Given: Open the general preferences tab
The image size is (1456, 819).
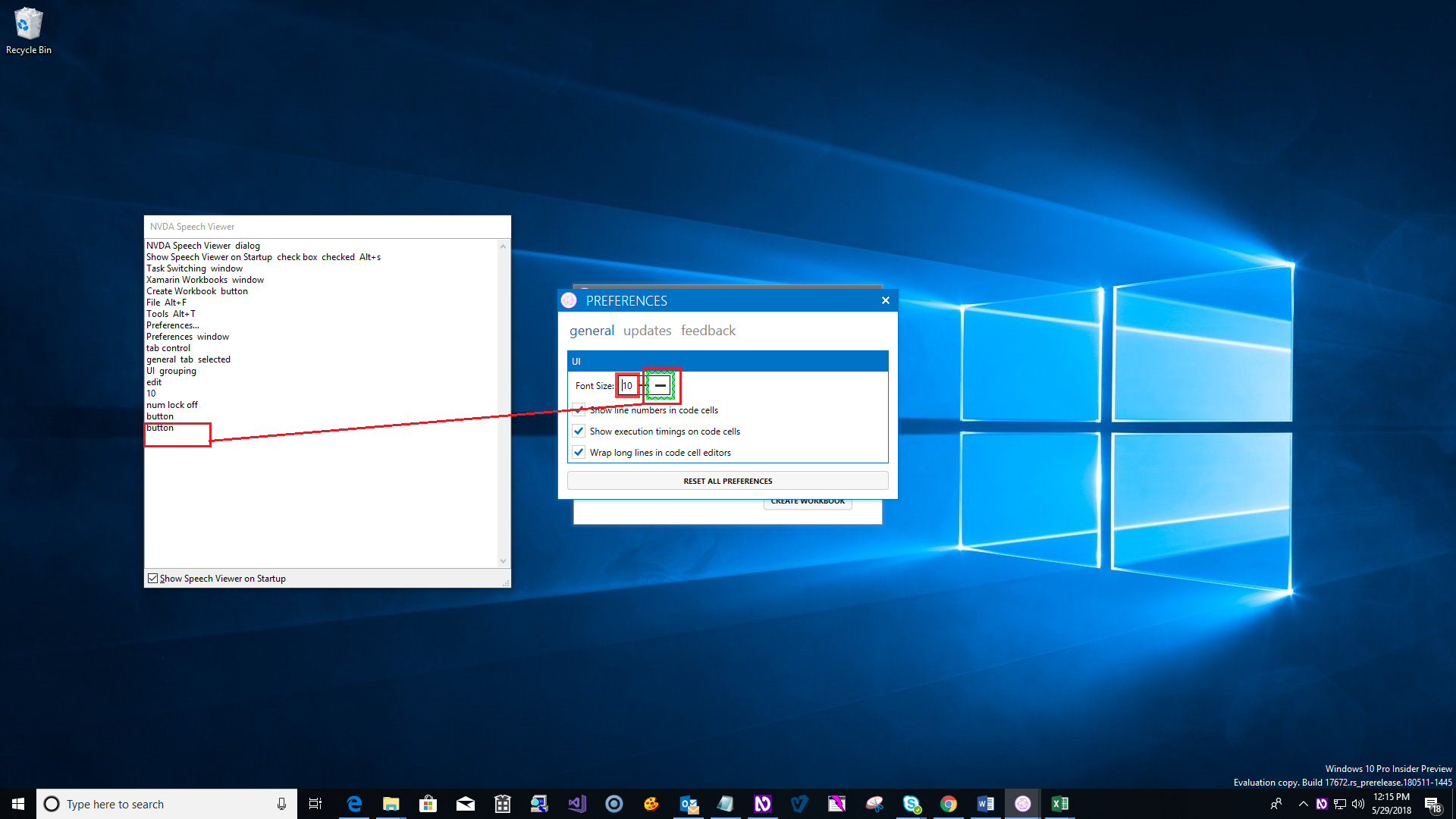Looking at the screenshot, I should click(x=591, y=331).
